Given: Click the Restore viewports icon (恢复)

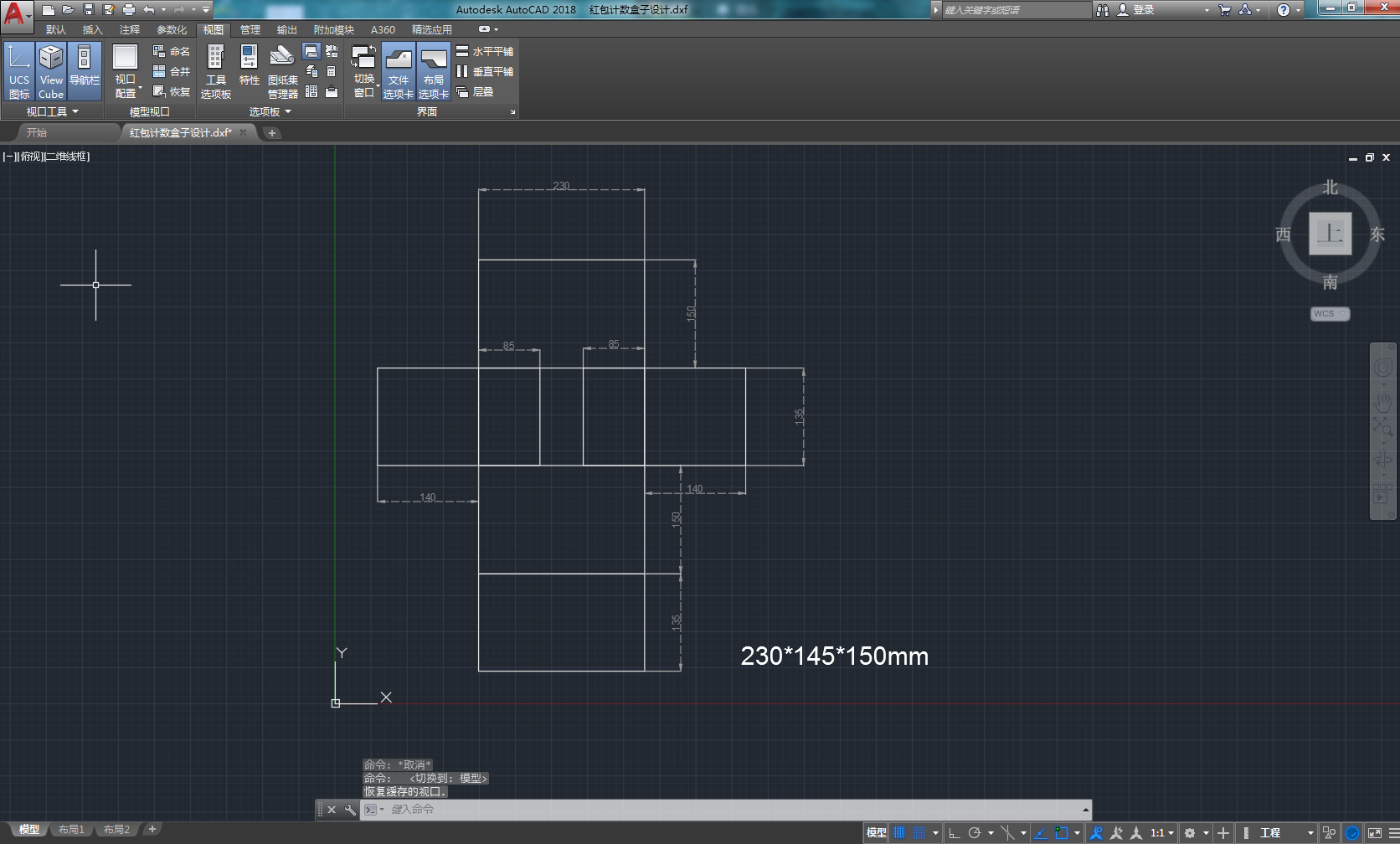Looking at the screenshot, I should tap(171, 91).
